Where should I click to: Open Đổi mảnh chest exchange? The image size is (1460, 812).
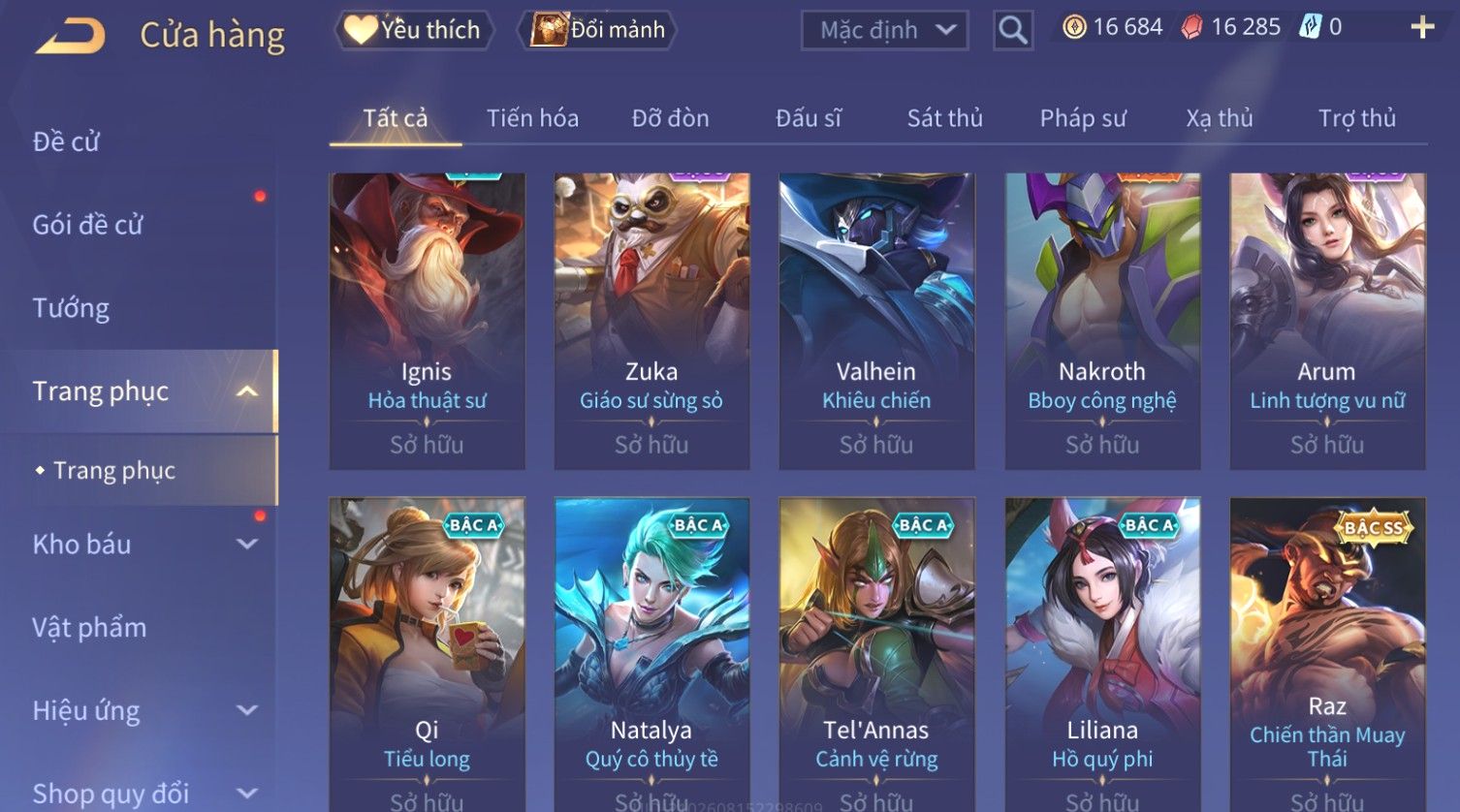[600, 30]
